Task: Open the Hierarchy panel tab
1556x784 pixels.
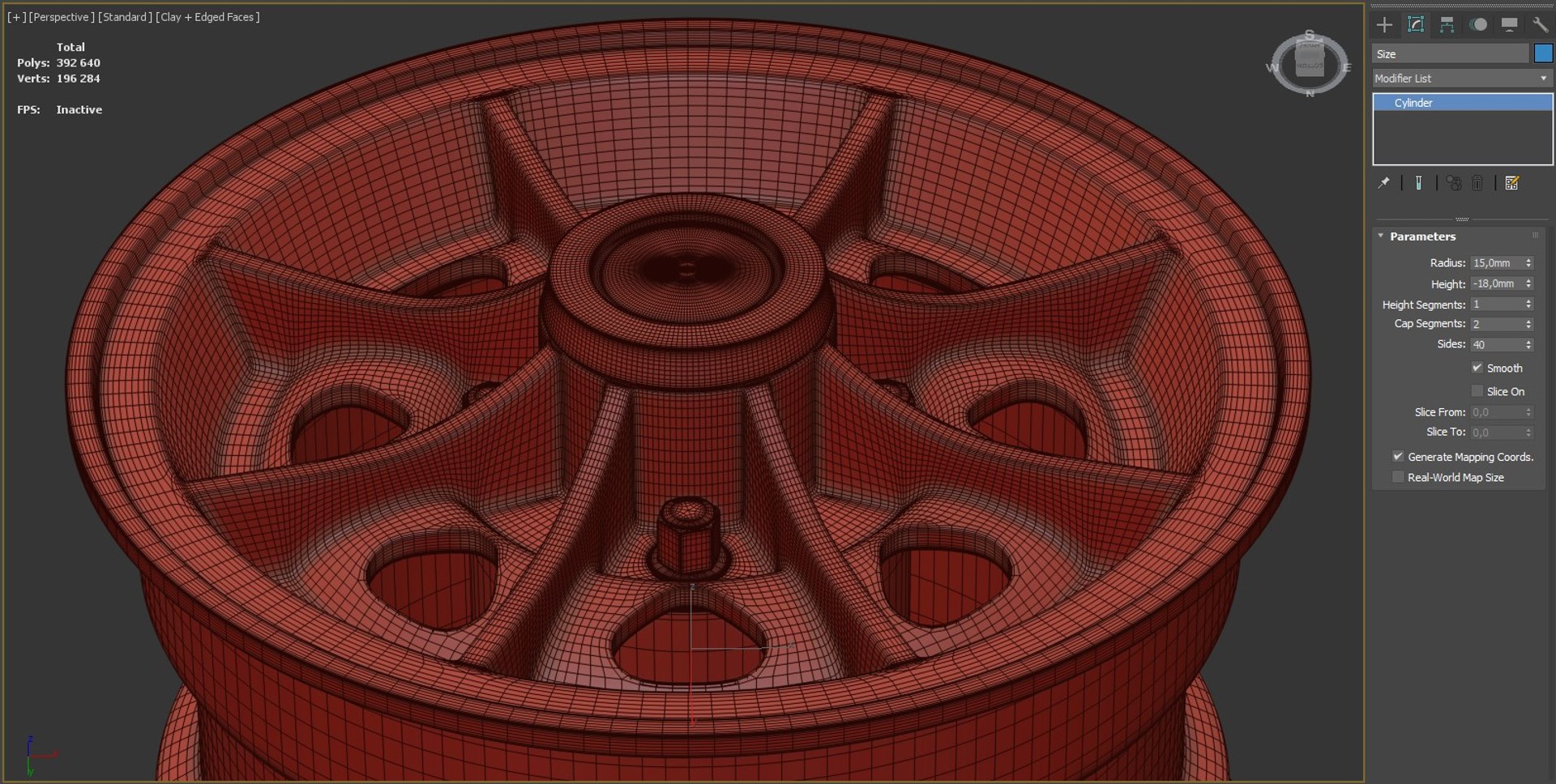Action: click(1447, 25)
